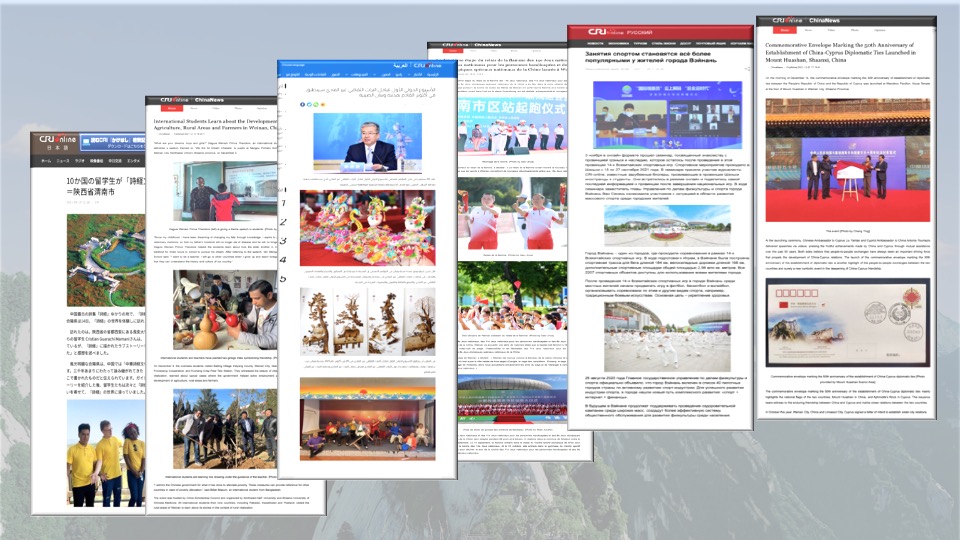Select the red Home tab on Cyprus article page
960x540 pixels.
pyautogui.click(x=784, y=29)
